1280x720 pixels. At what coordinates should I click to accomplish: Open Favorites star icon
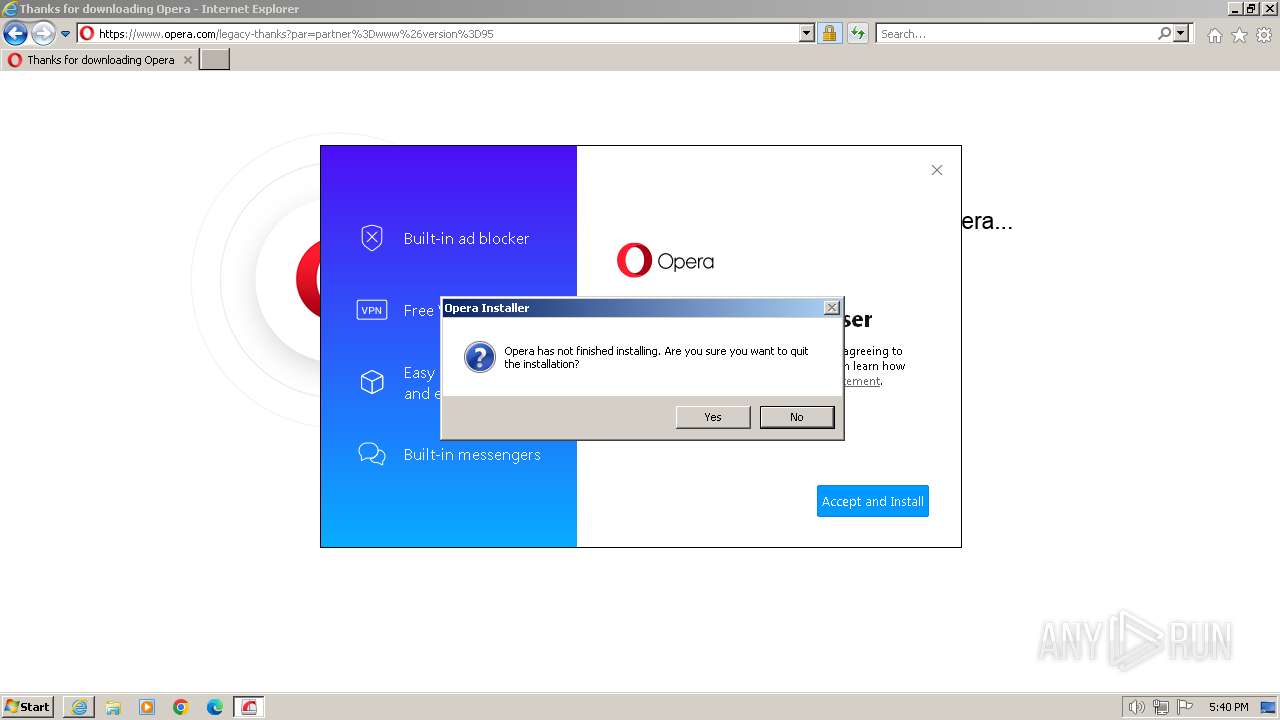point(1239,35)
